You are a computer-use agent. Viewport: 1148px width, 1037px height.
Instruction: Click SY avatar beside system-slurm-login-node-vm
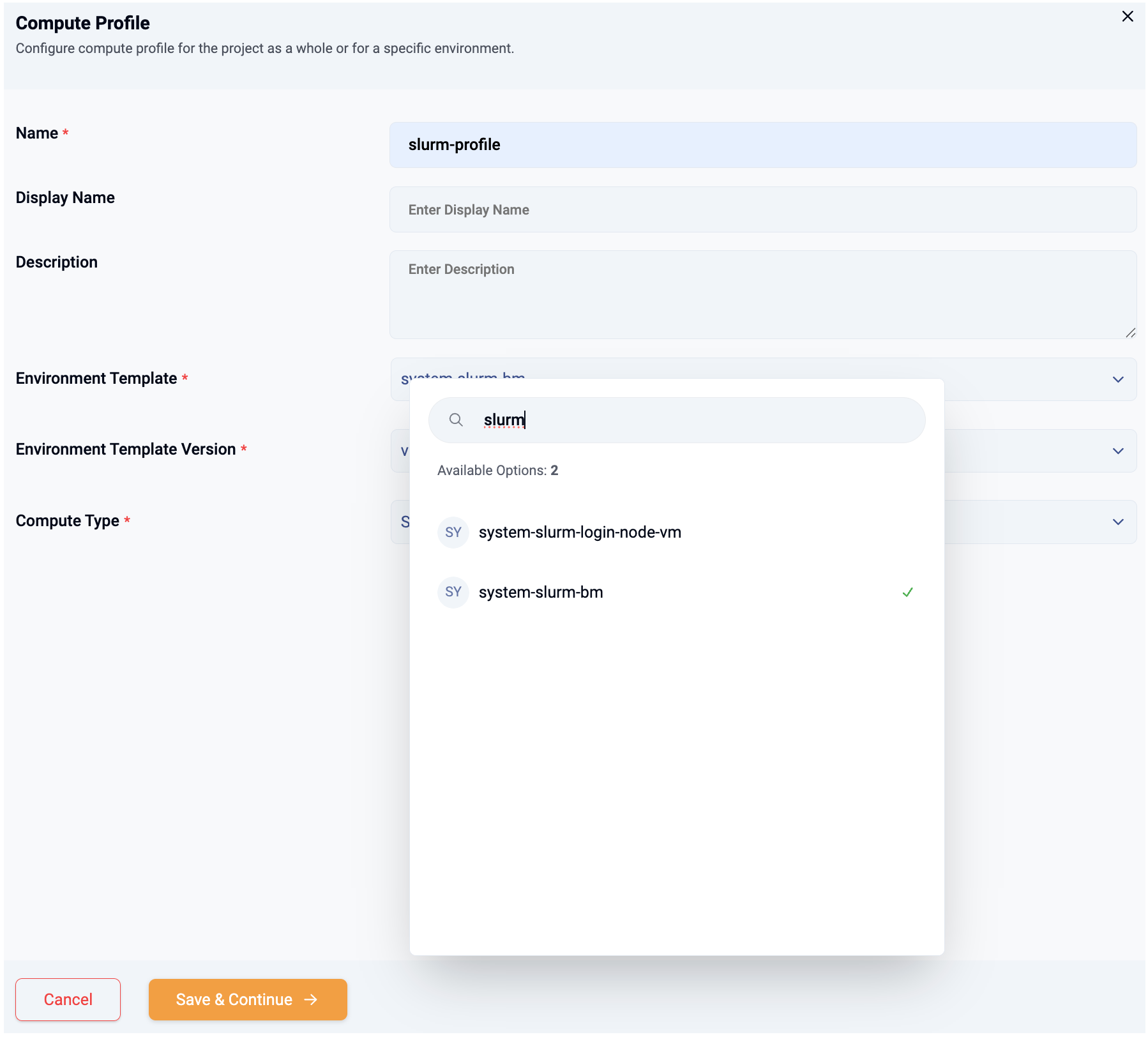(x=453, y=533)
